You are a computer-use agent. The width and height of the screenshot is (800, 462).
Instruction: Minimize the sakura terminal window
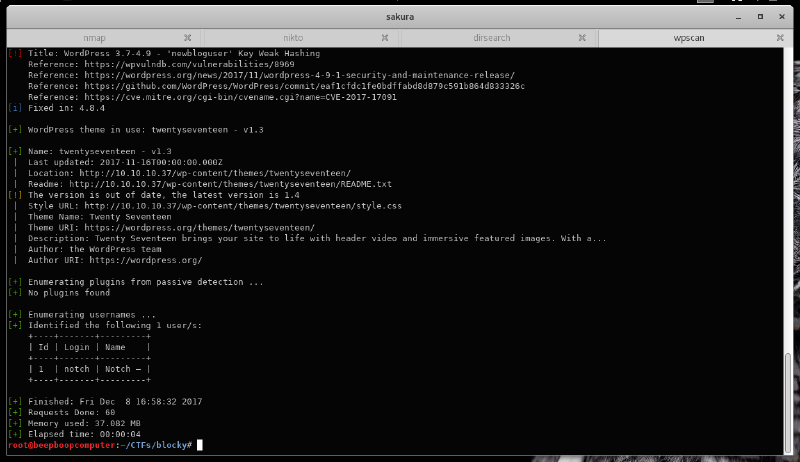pyautogui.click(x=741, y=15)
